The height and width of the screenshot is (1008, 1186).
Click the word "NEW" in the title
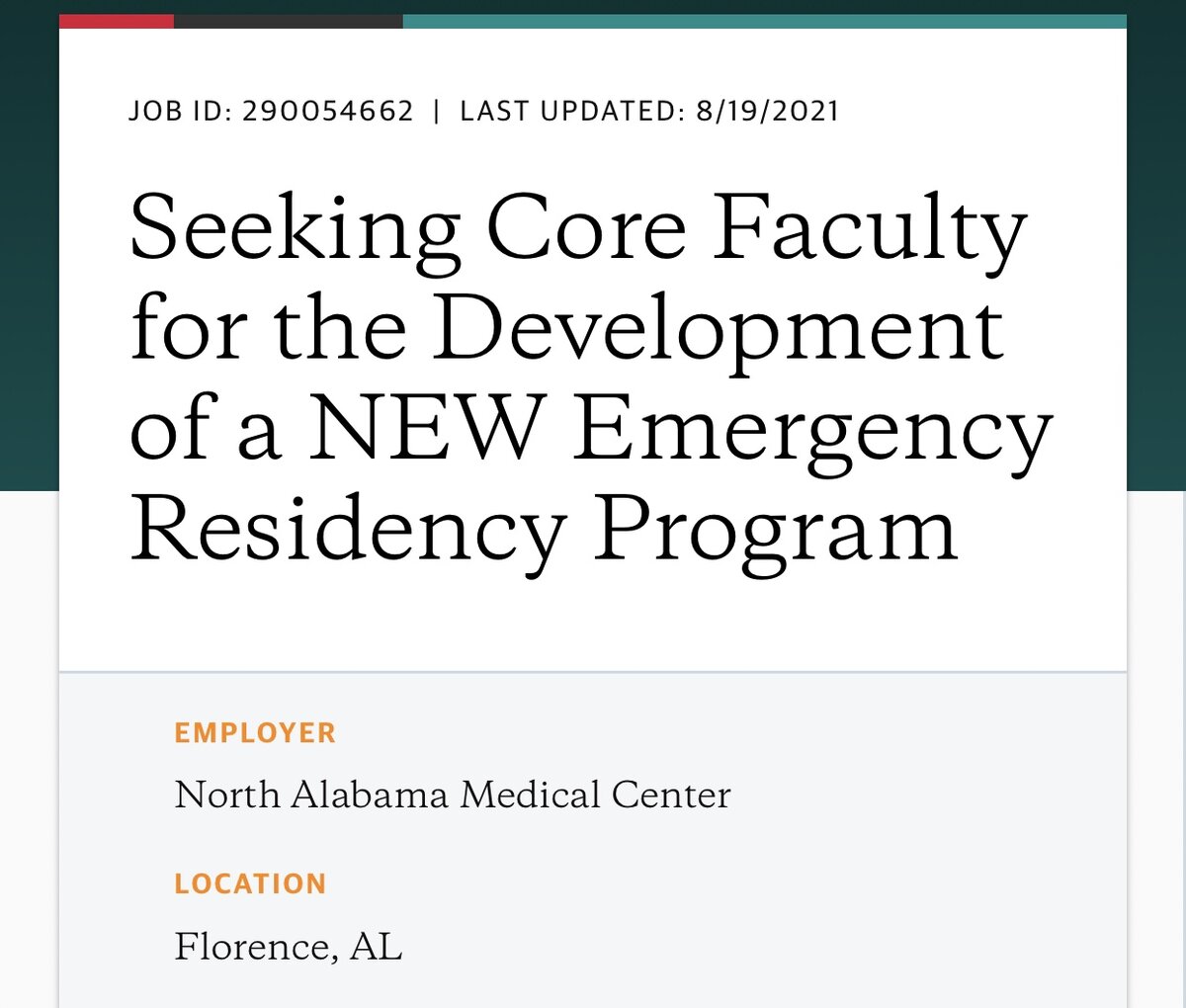click(x=427, y=429)
